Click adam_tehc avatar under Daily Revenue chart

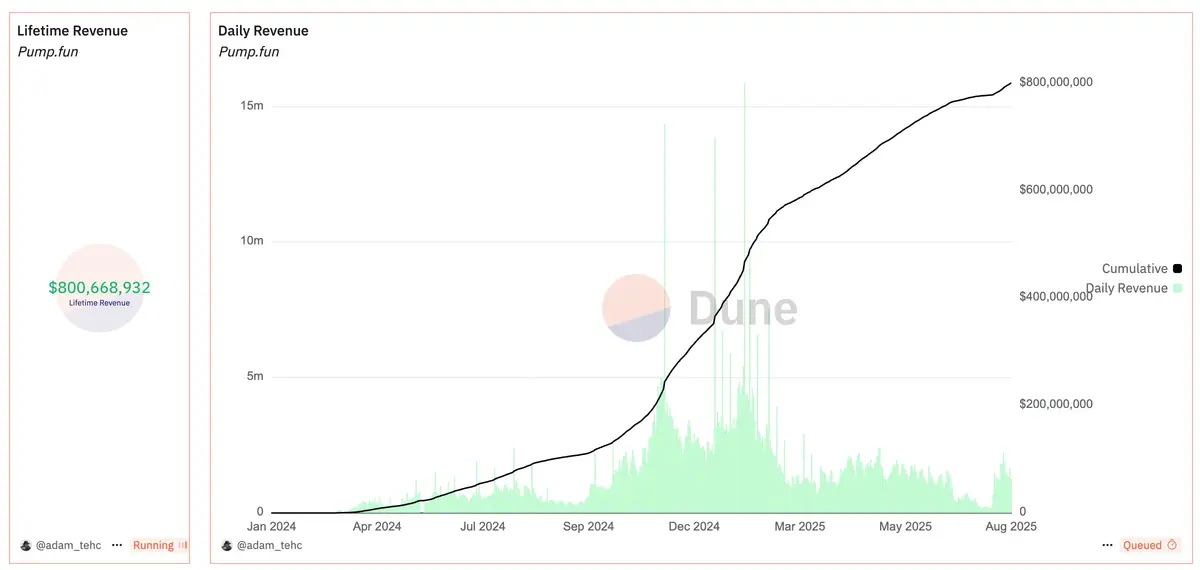tap(227, 545)
